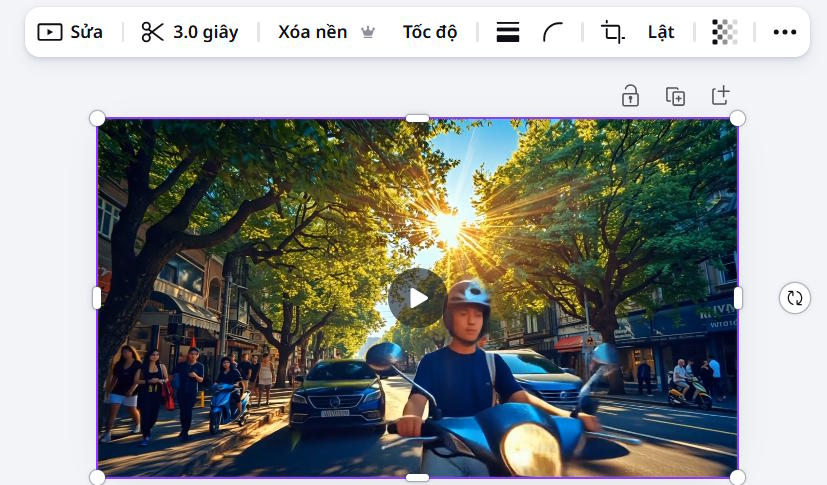Viewport: 827px width, 485px height.
Task: Lock the selected video element
Action: (x=630, y=96)
